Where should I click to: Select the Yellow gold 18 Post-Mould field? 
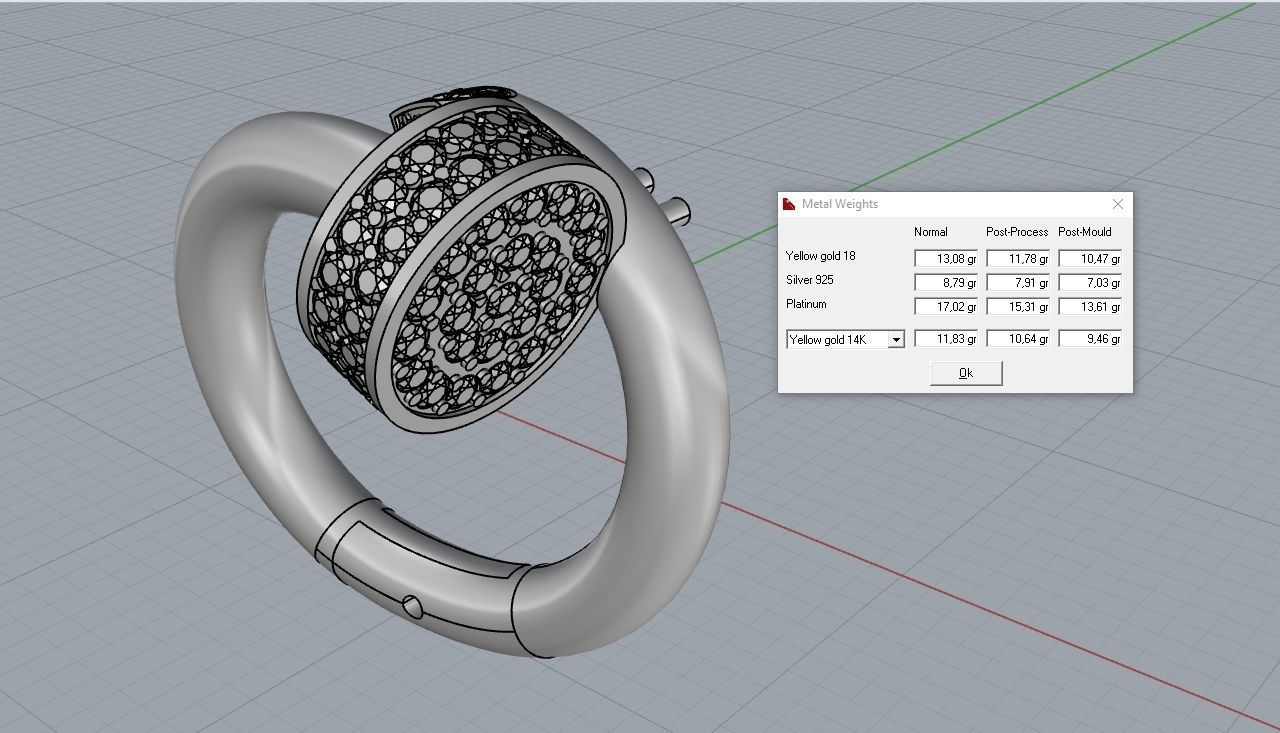(x=1090, y=259)
